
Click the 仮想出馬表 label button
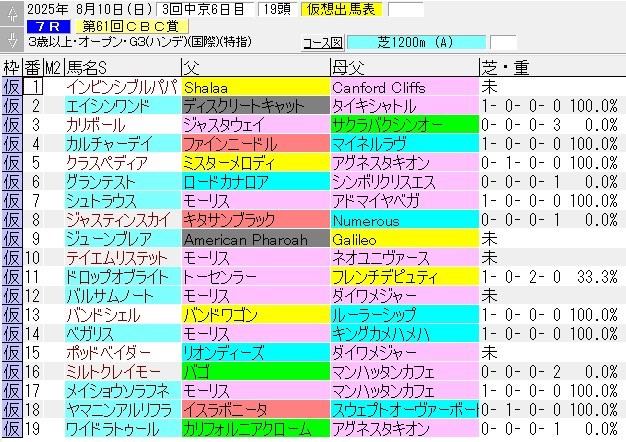pyautogui.click(x=341, y=9)
